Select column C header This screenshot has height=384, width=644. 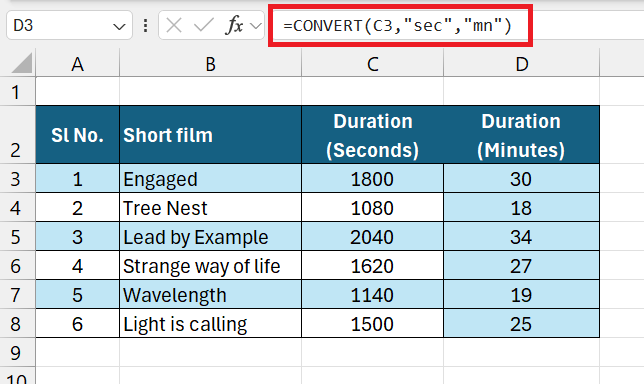click(373, 64)
